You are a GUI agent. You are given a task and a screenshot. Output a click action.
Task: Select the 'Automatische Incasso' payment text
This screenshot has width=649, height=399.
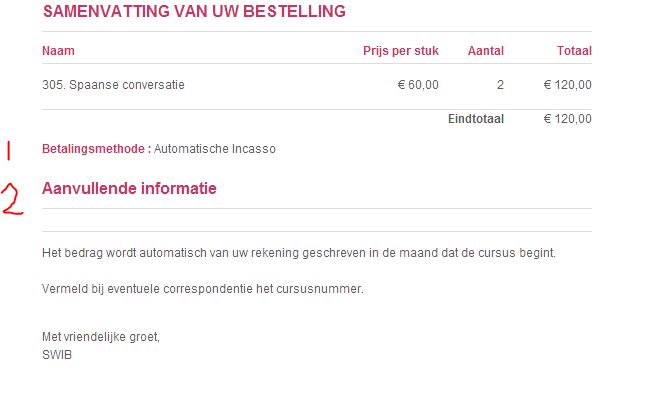coord(215,149)
